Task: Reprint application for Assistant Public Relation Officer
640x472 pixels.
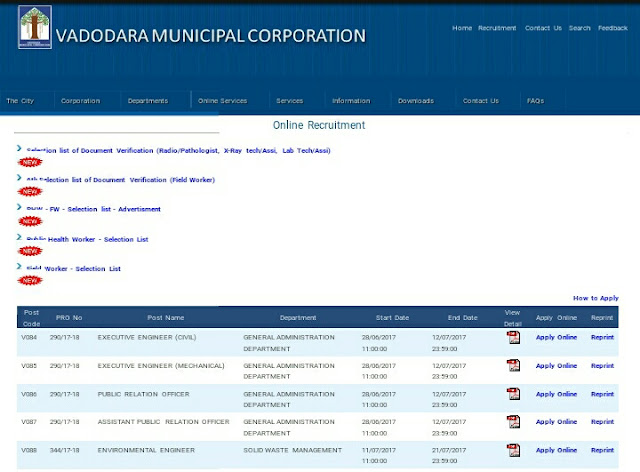Action: point(602,422)
